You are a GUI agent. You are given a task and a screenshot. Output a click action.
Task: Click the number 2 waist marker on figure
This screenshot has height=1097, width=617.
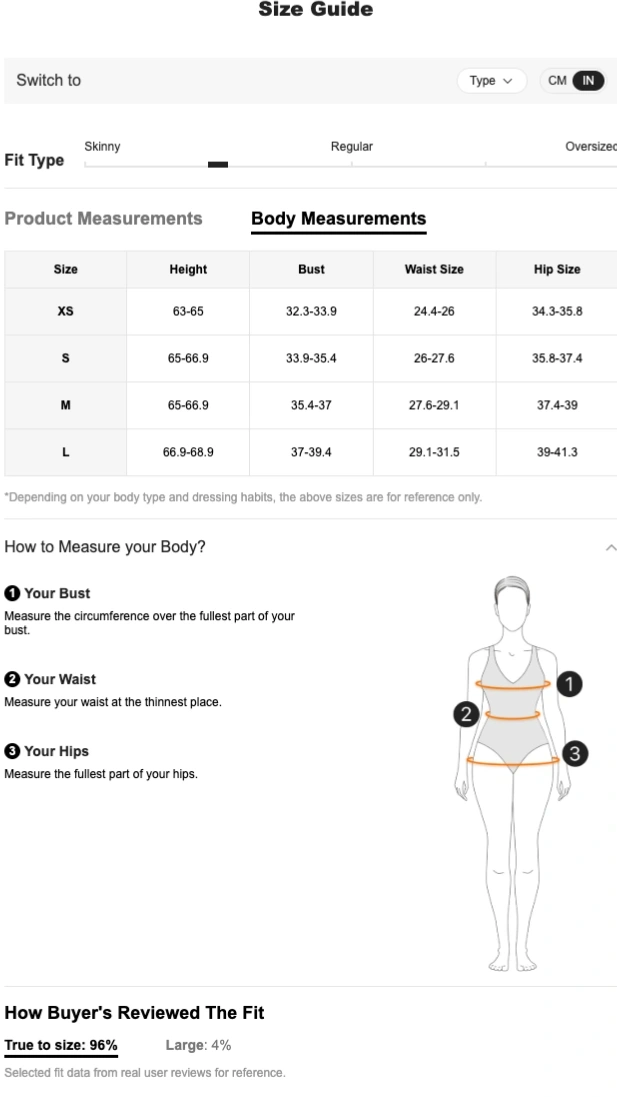point(464,713)
